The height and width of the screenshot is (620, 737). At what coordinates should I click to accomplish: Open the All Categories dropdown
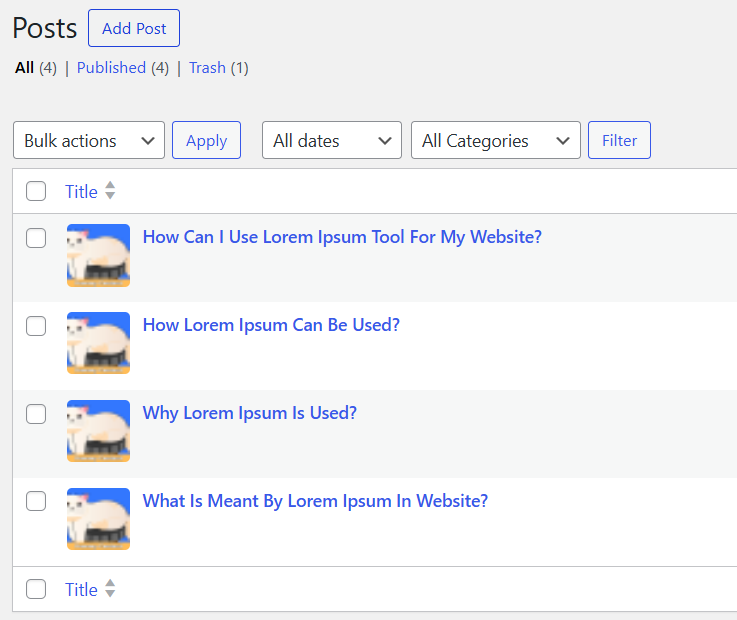[496, 141]
